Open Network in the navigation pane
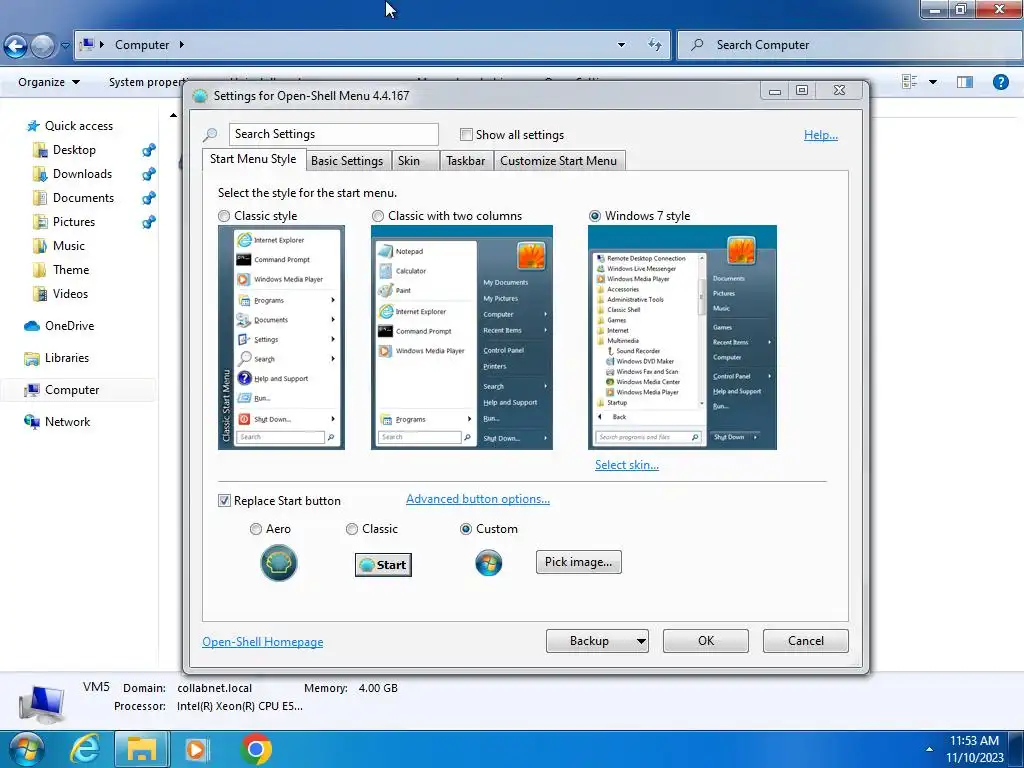The width and height of the screenshot is (1024, 768). (57, 422)
